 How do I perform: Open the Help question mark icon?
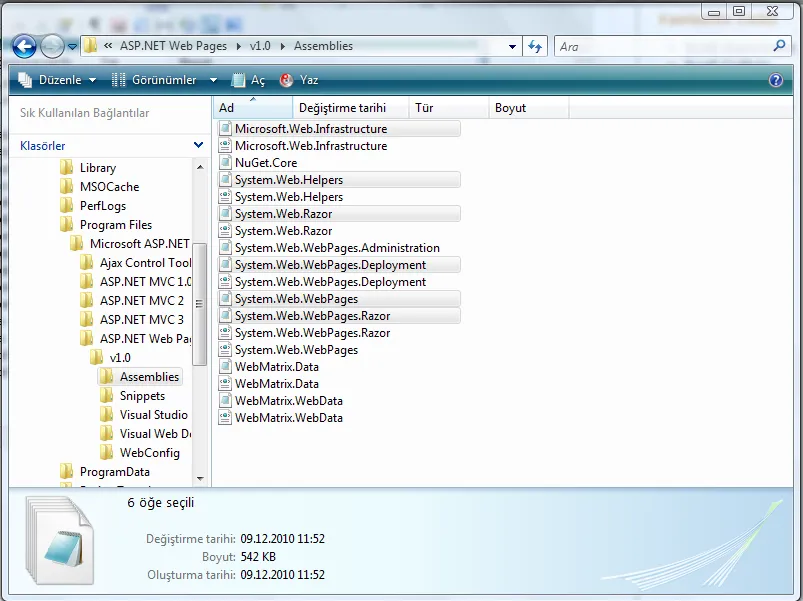775,80
